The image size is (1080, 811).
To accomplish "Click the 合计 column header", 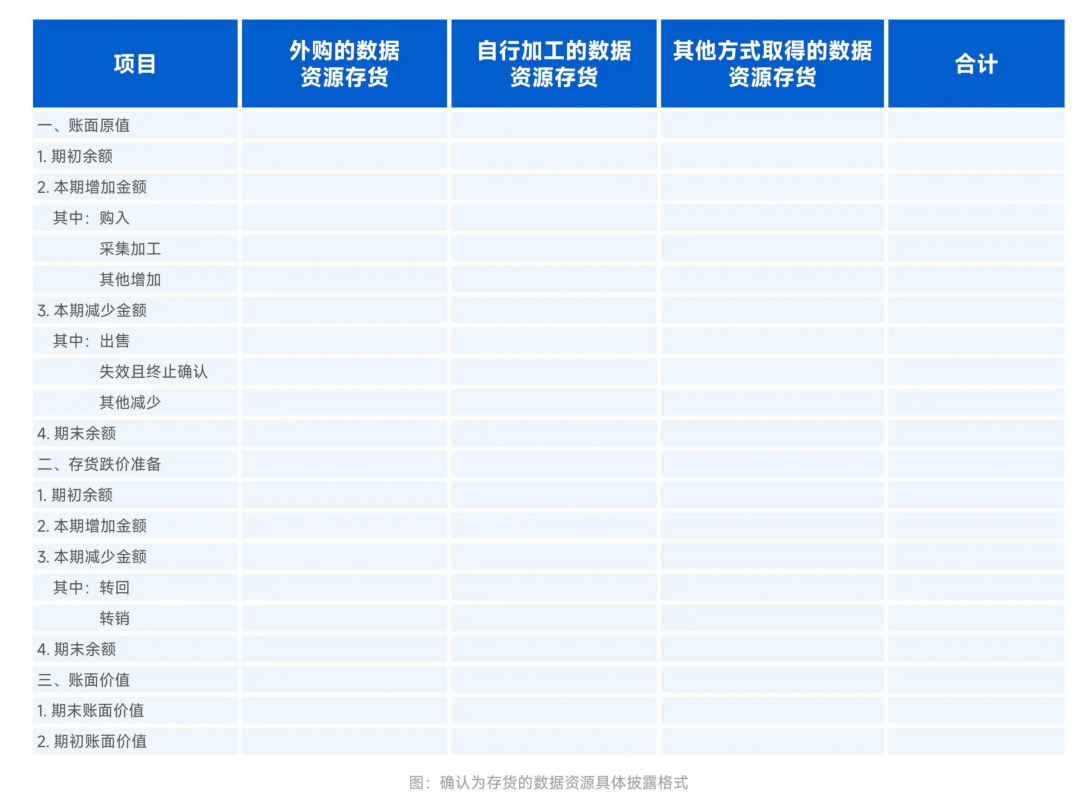I will pos(975,64).
